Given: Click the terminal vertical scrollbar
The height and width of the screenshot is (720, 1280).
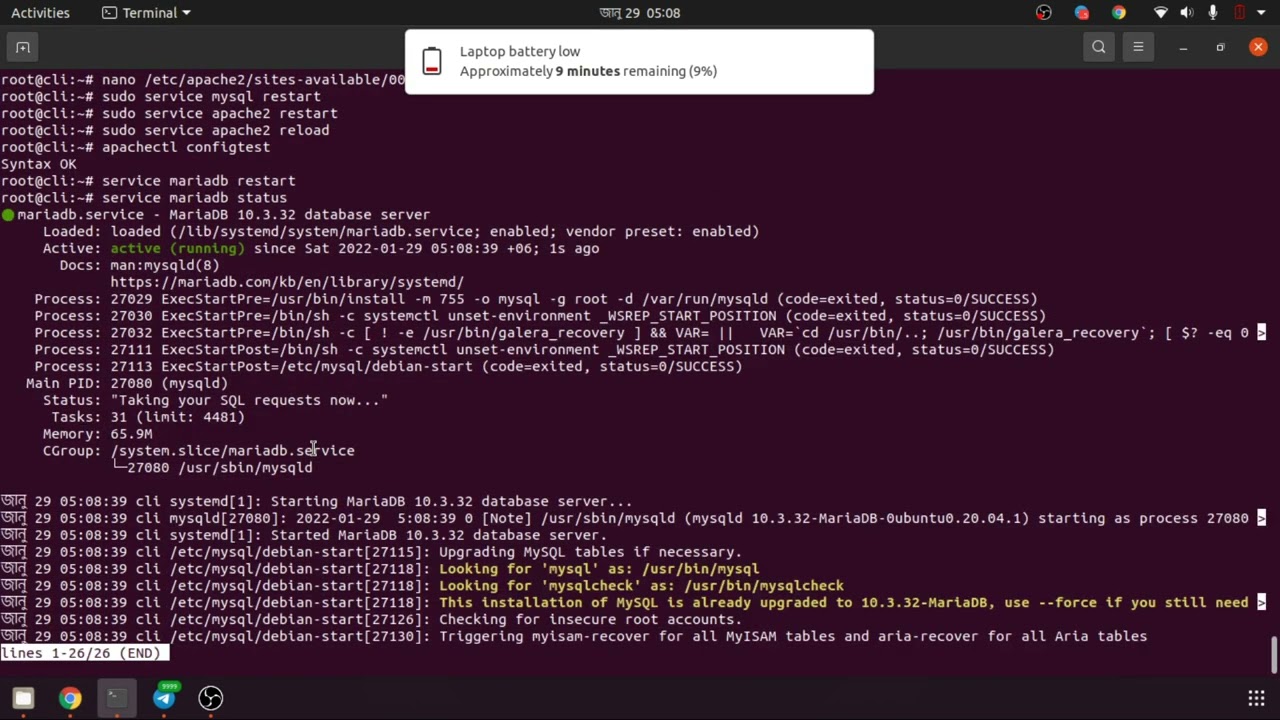Looking at the screenshot, I should (1274, 655).
